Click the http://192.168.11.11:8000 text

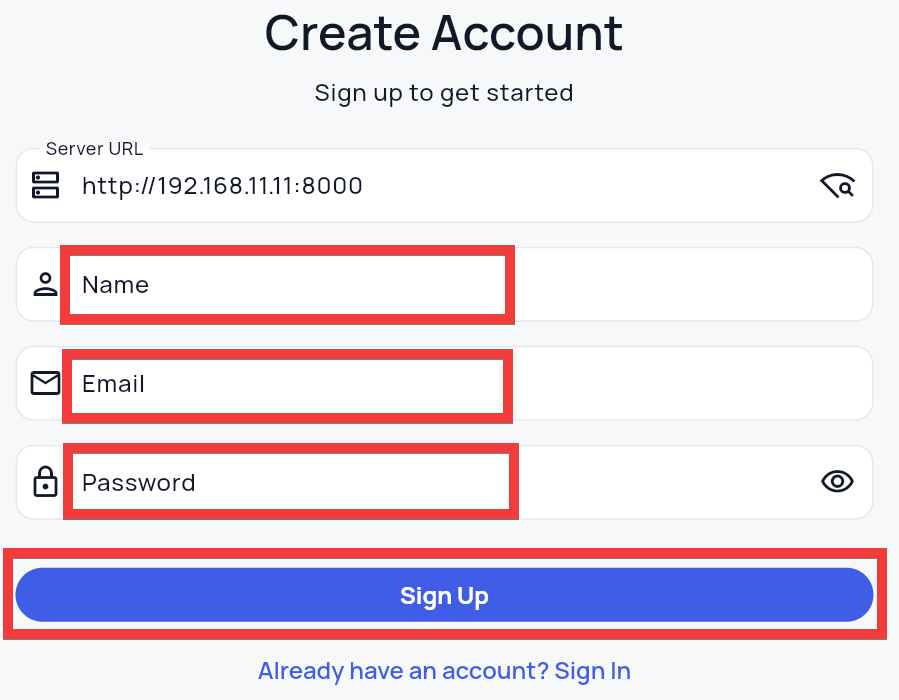(x=222, y=186)
